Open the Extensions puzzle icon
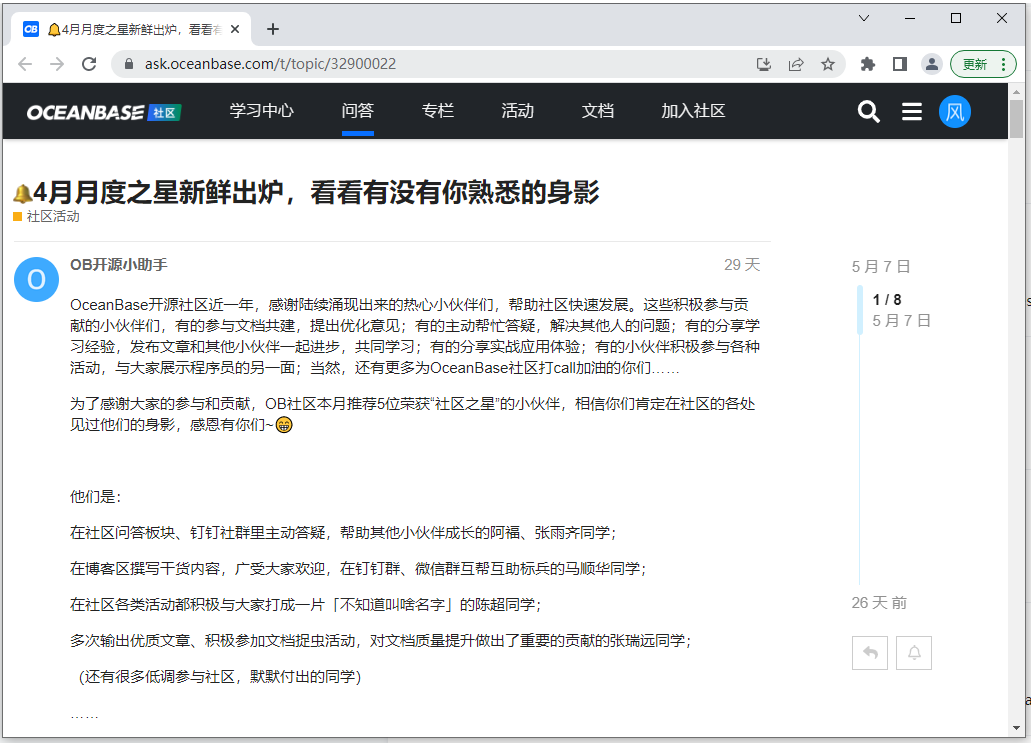The height and width of the screenshot is (743, 1031). [868, 64]
